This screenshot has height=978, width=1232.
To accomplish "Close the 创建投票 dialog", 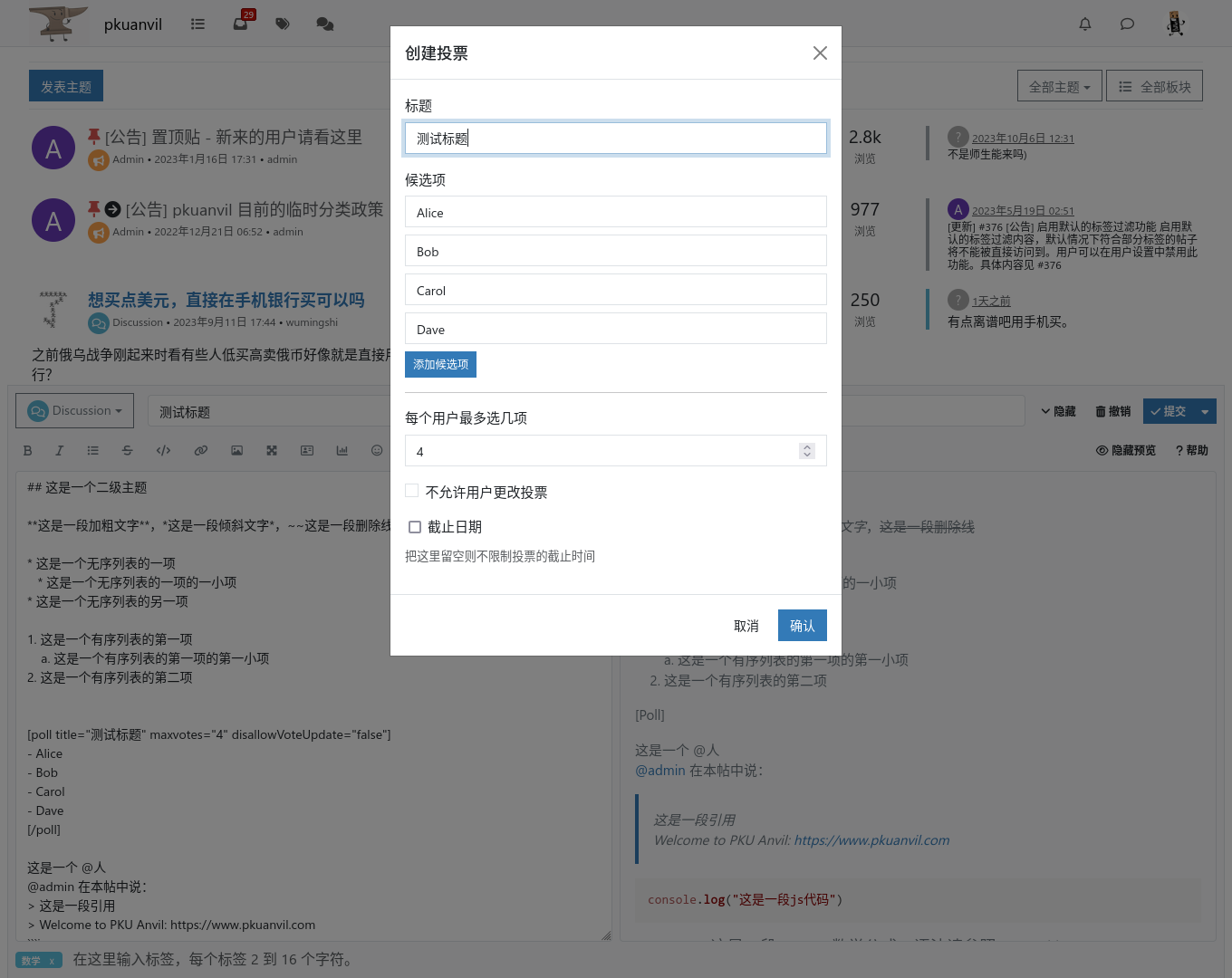I will pos(820,53).
